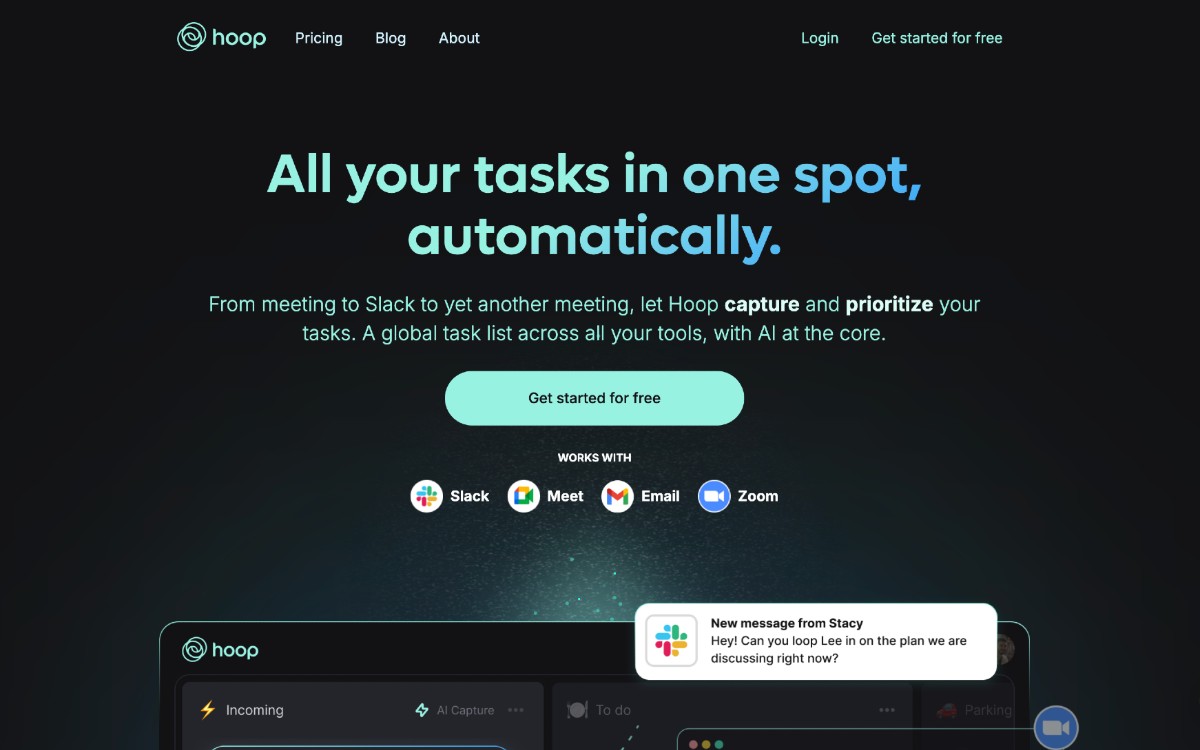Screen dimensions: 1200x750
Task: Open the Incoming column three-dot menu
Action: [x=516, y=710]
